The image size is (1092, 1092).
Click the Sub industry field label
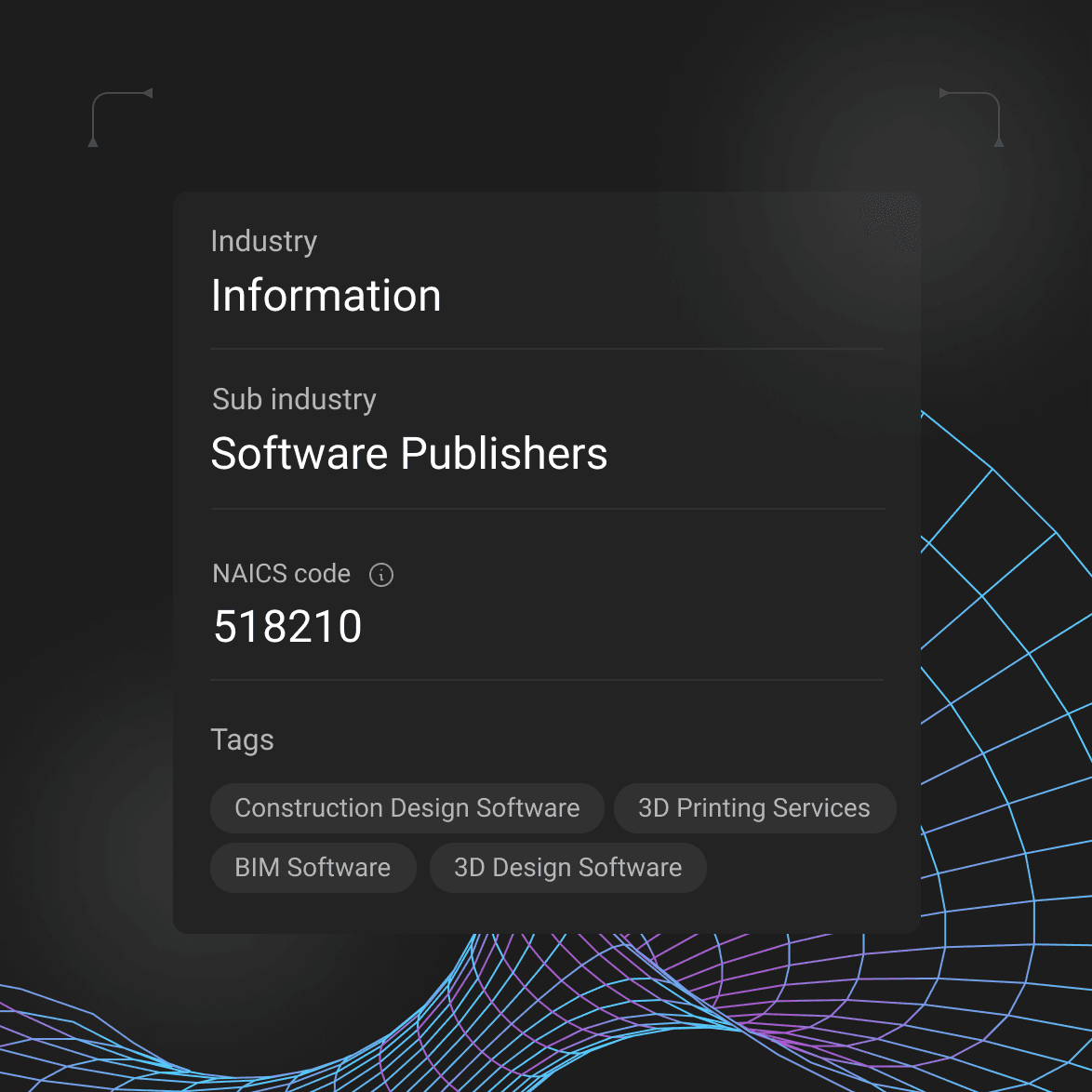[x=294, y=399]
